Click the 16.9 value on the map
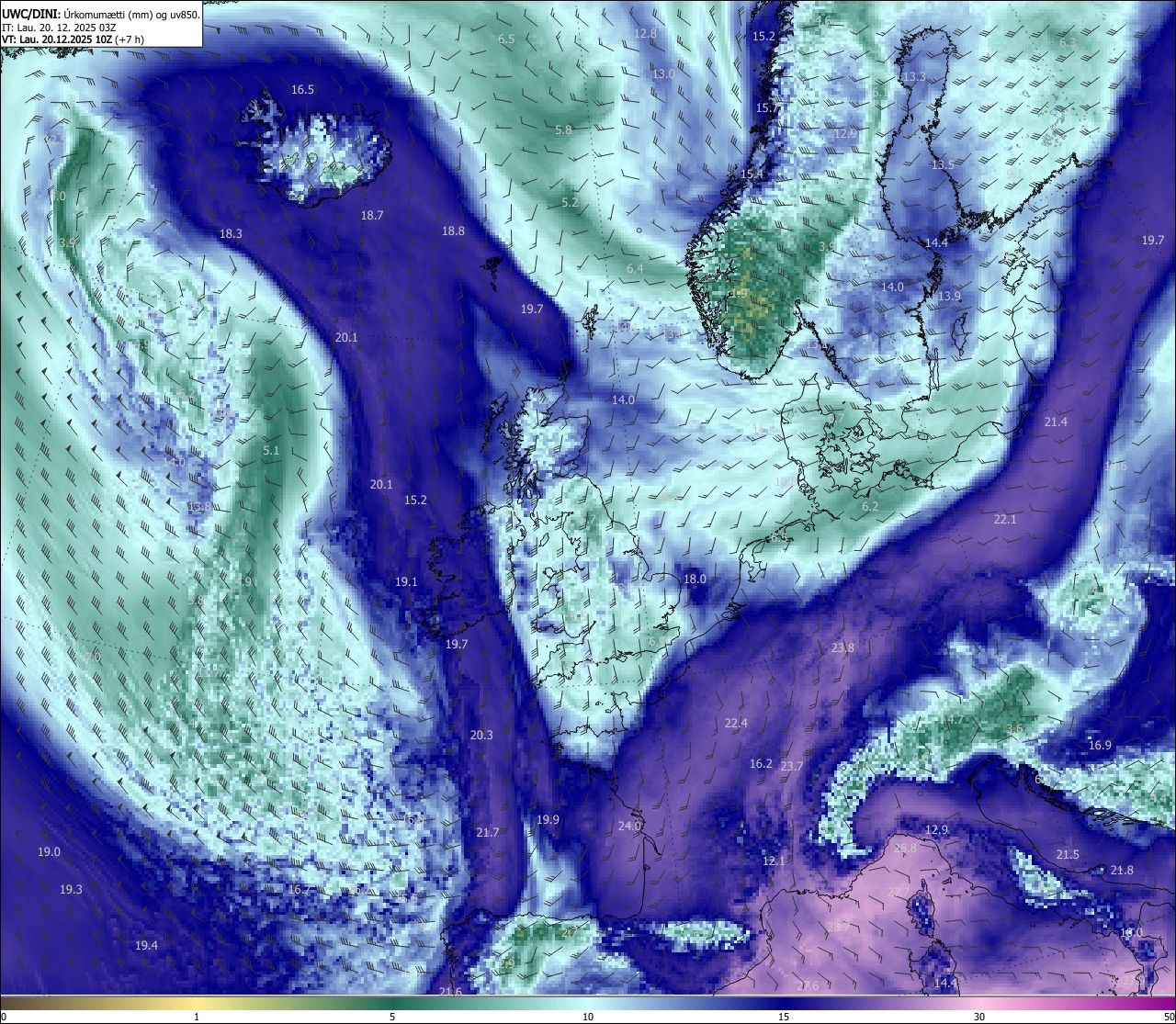1176x1024 pixels. (1100, 746)
